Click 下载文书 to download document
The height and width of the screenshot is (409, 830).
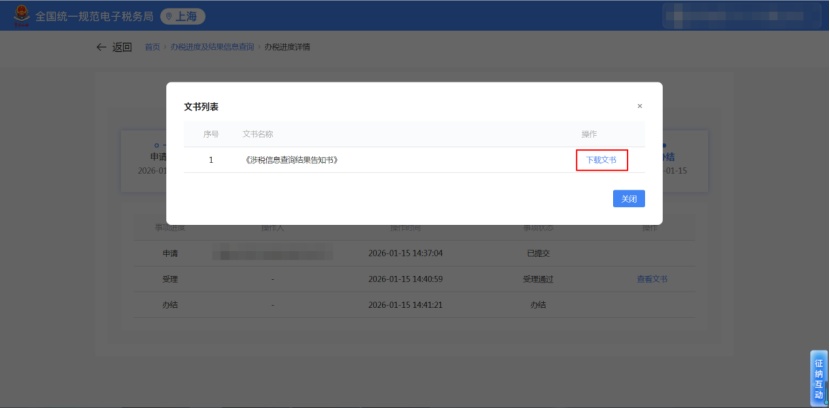(601, 160)
